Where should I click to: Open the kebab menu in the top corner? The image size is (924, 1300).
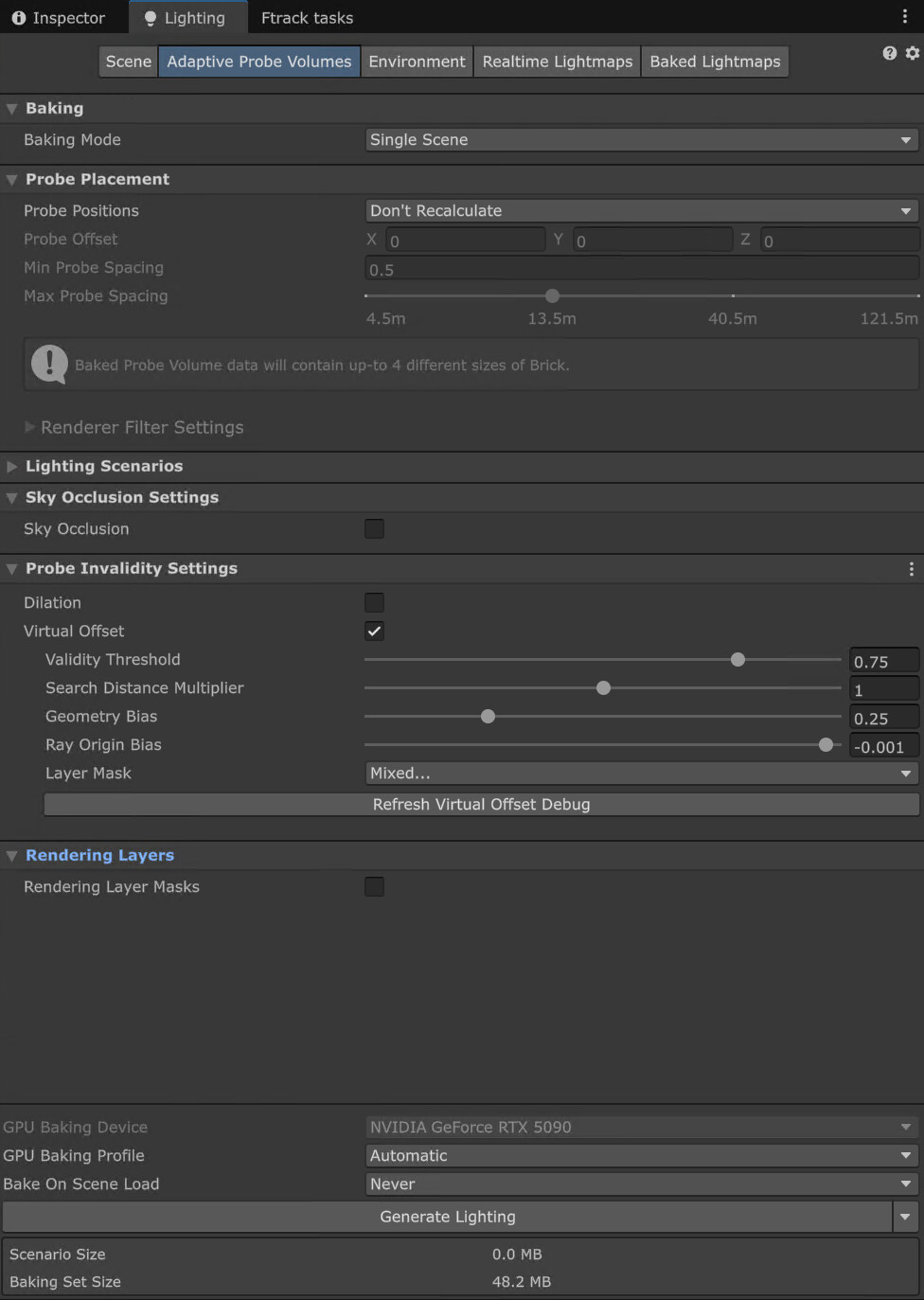click(x=906, y=17)
